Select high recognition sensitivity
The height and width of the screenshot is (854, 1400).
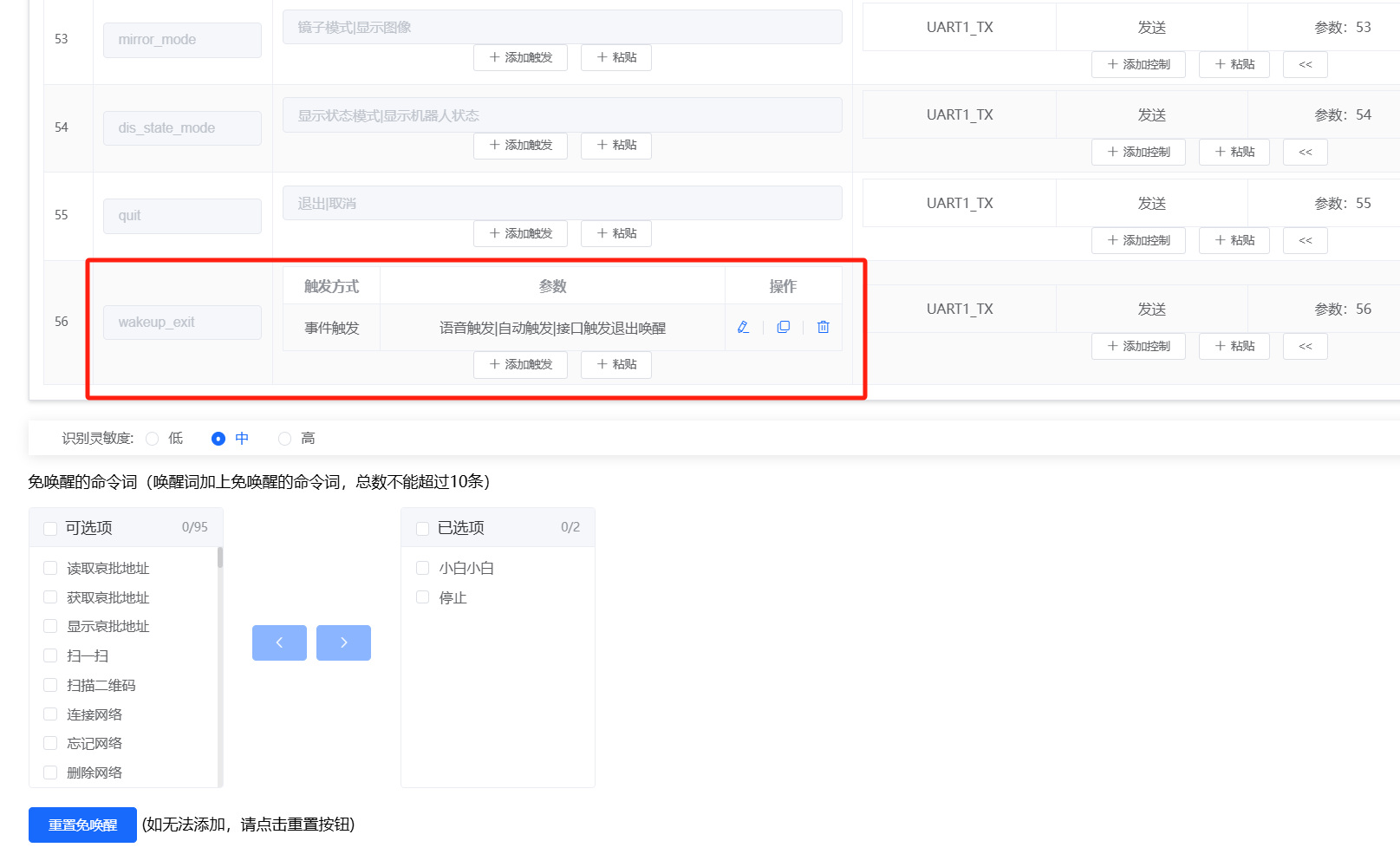pyautogui.click(x=284, y=439)
